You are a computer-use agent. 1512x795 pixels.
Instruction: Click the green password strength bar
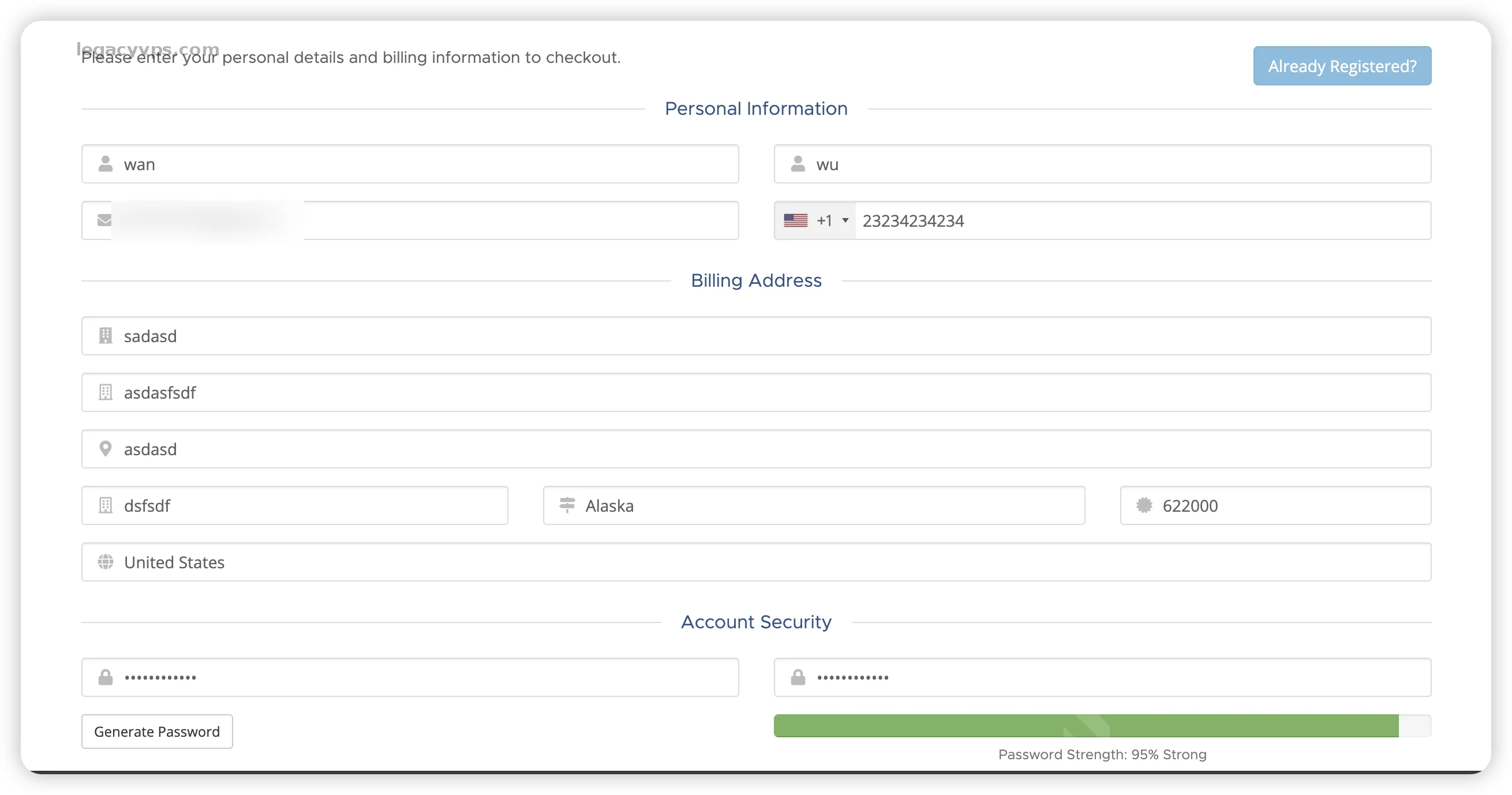point(1086,726)
